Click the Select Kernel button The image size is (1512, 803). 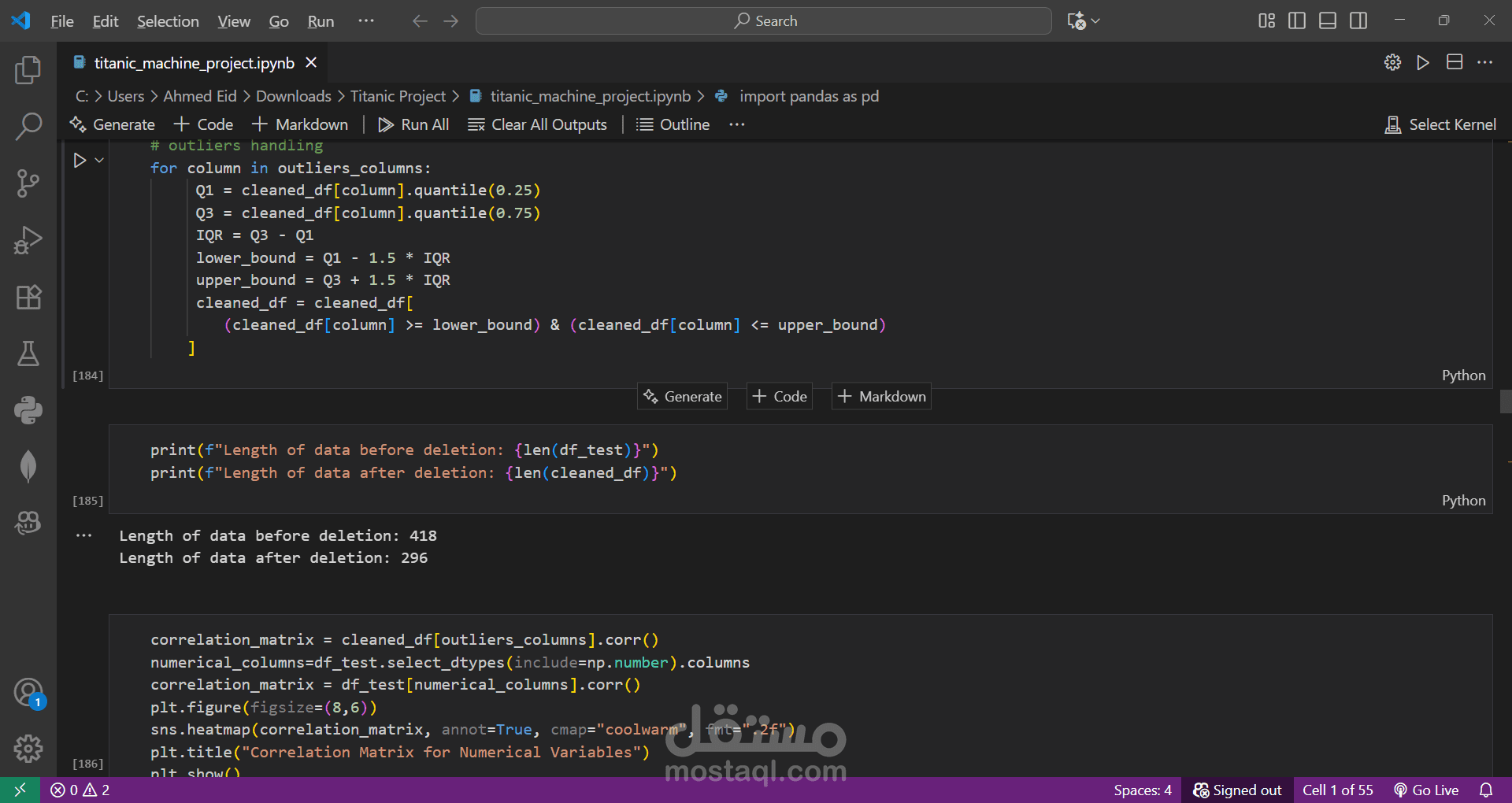pos(1440,124)
